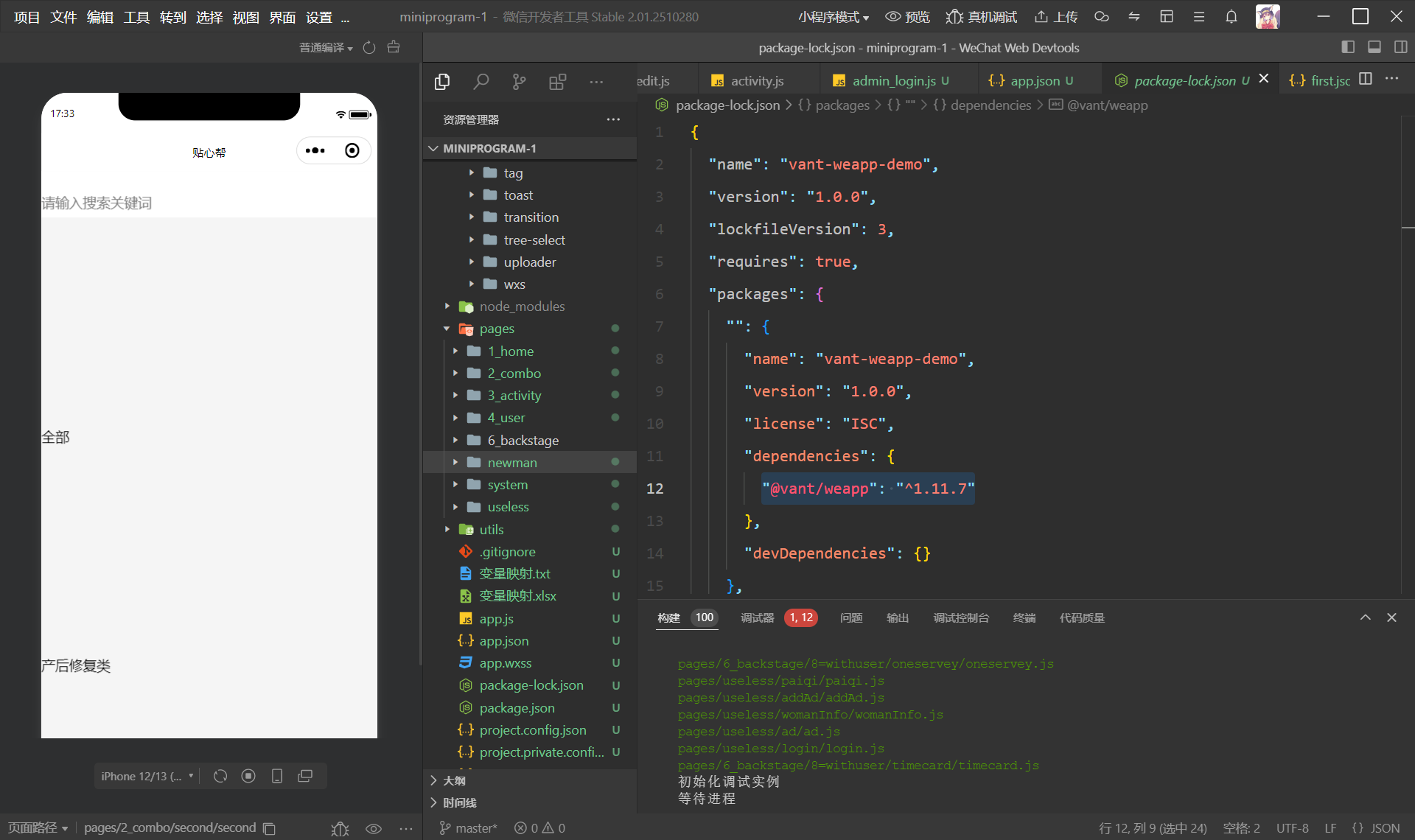Click the split editor icon

coord(1366,80)
